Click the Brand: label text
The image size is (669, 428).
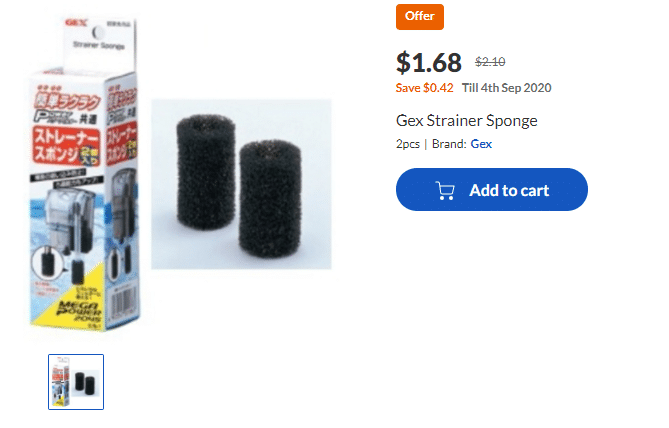pyautogui.click(x=449, y=144)
